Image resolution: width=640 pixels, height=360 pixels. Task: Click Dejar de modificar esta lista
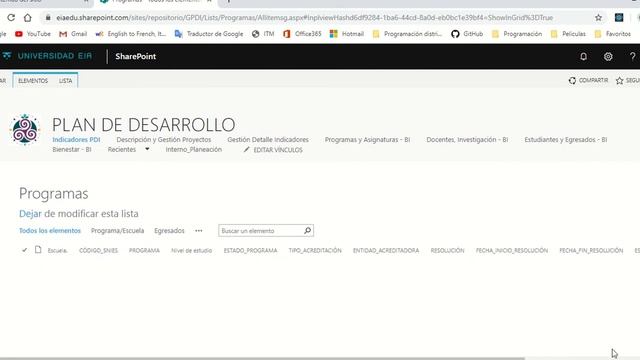(x=79, y=213)
